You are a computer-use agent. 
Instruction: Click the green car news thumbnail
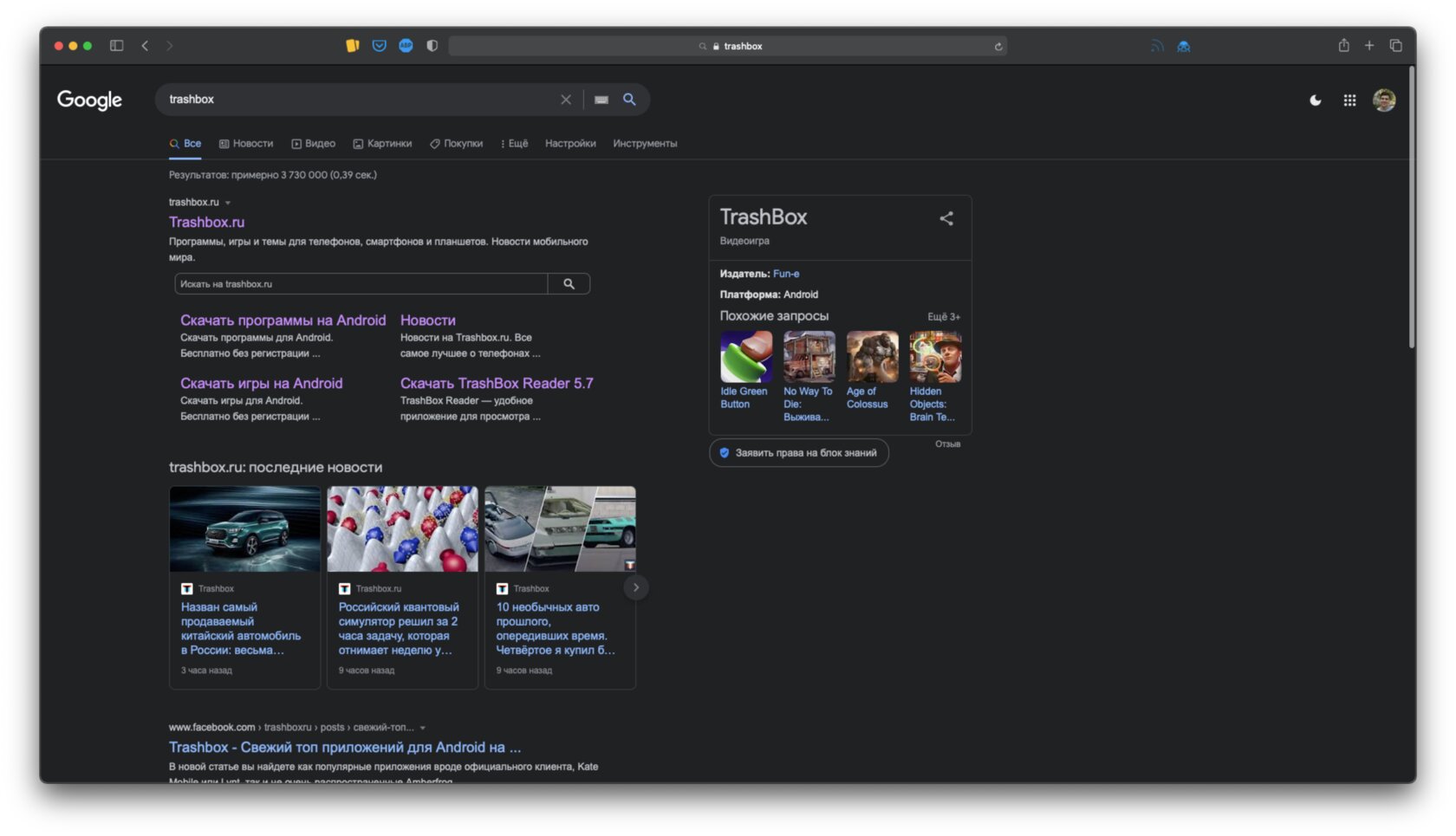[x=245, y=528]
